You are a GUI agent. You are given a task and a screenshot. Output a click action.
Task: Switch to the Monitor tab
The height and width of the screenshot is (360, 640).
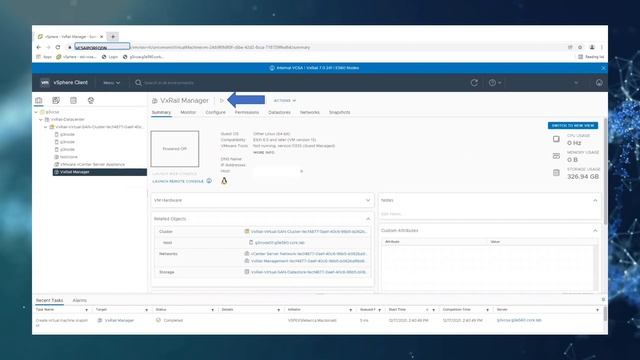pos(188,112)
